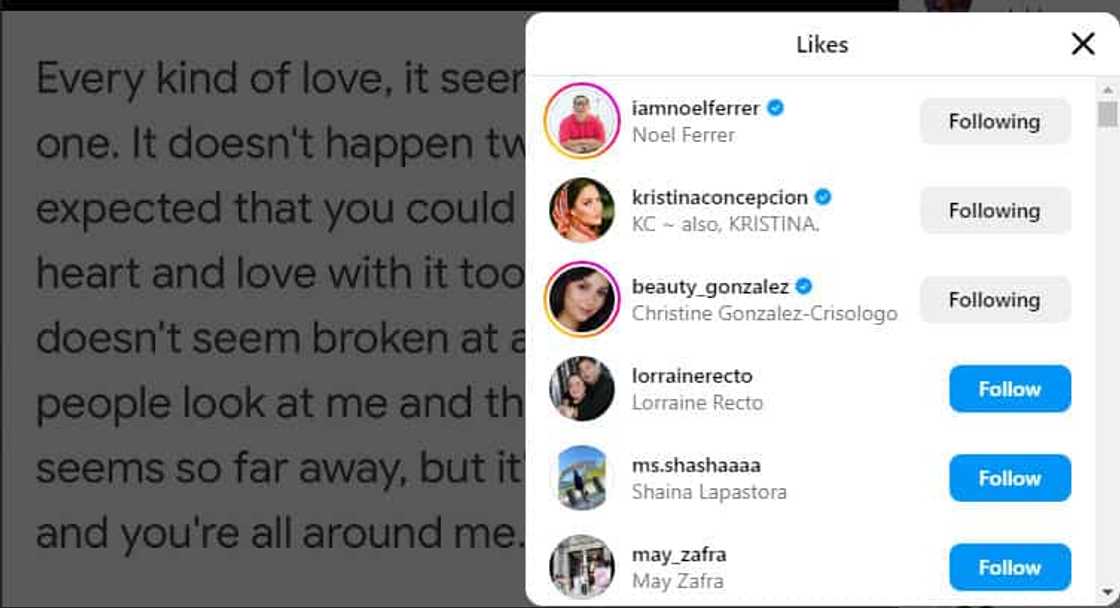The image size is (1120, 608).
Task: Click the Likes list scrollbar thumb
Action: [x=1106, y=114]
